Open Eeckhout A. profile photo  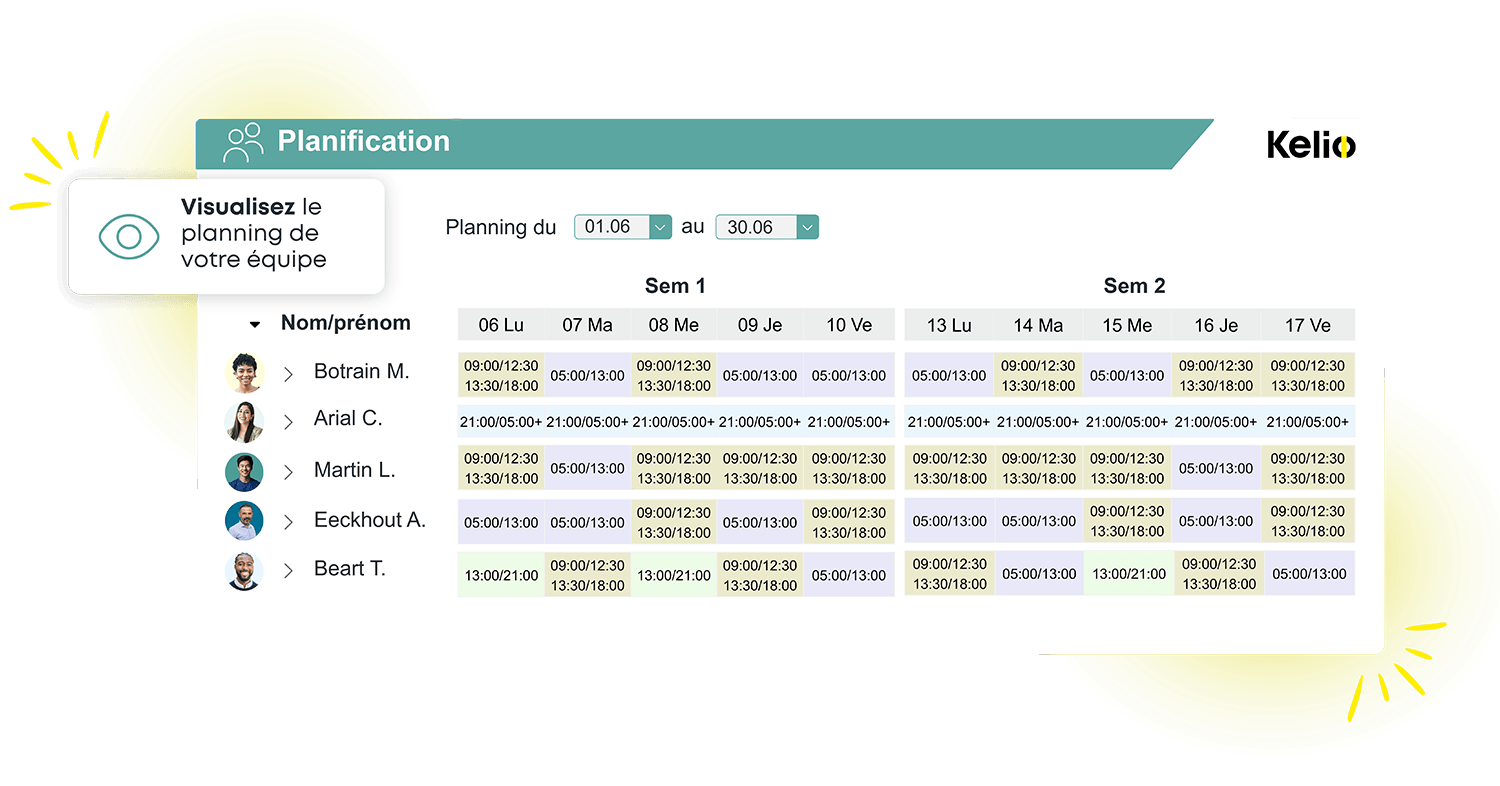[244, 521]
